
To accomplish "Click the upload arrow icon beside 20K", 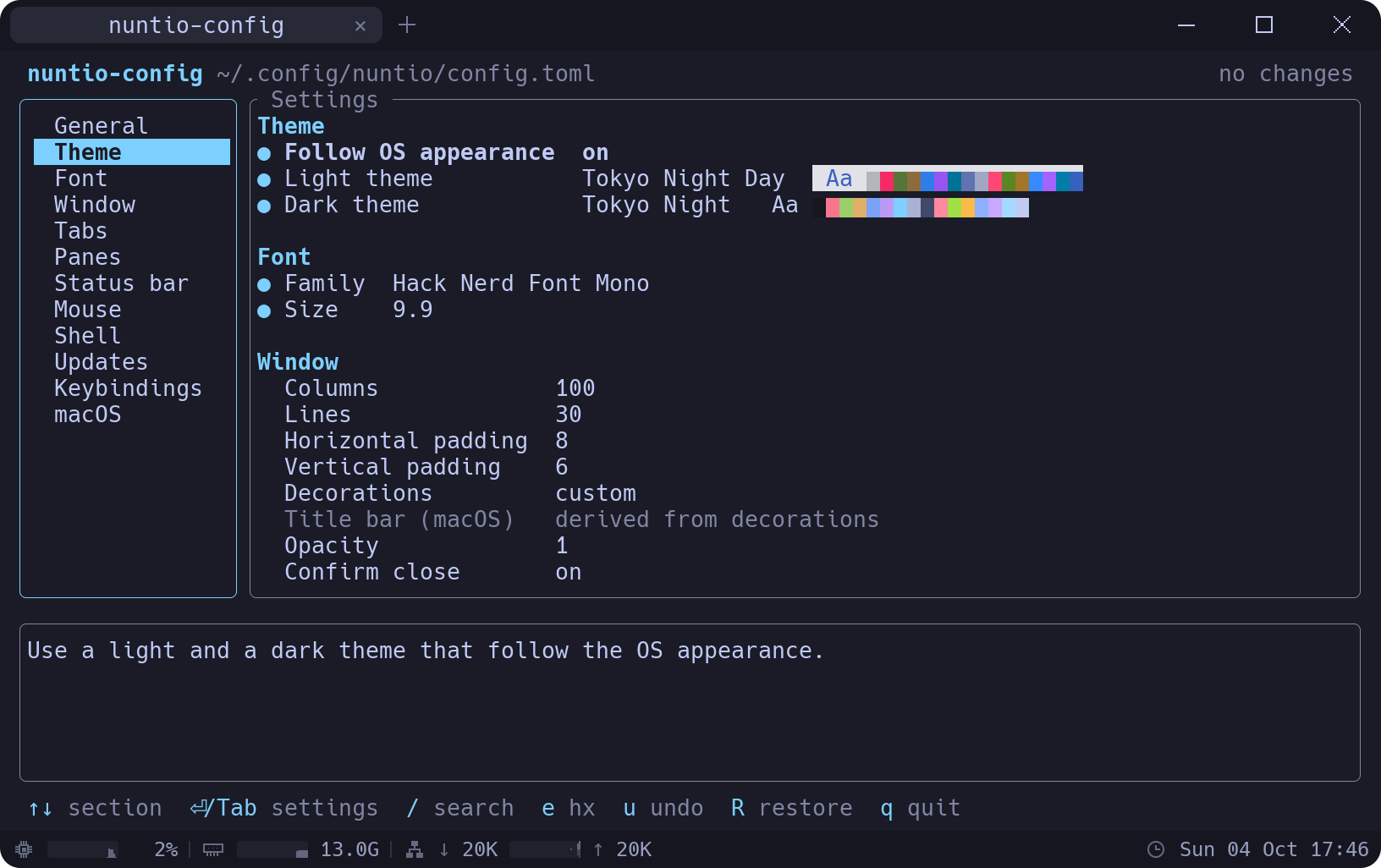I will (x=598, y=849).
